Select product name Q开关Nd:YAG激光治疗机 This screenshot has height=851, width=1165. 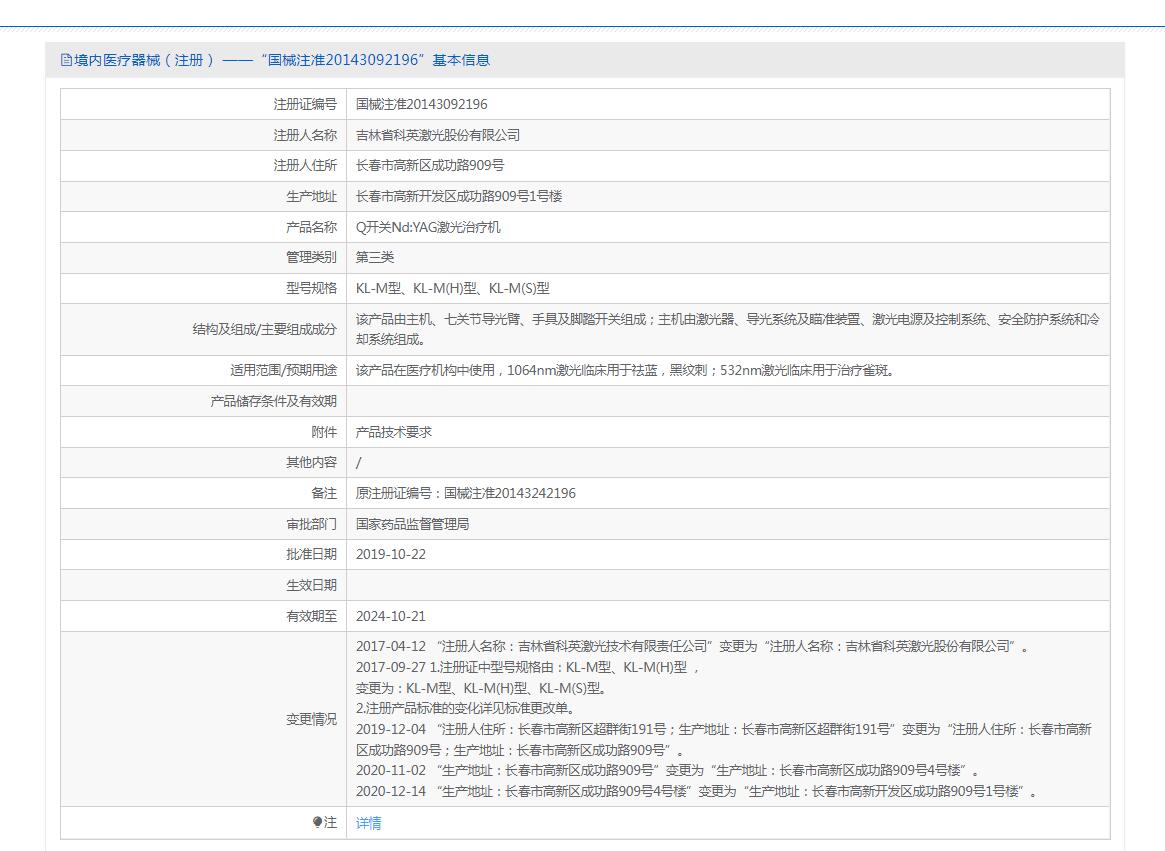coord(428,227)
